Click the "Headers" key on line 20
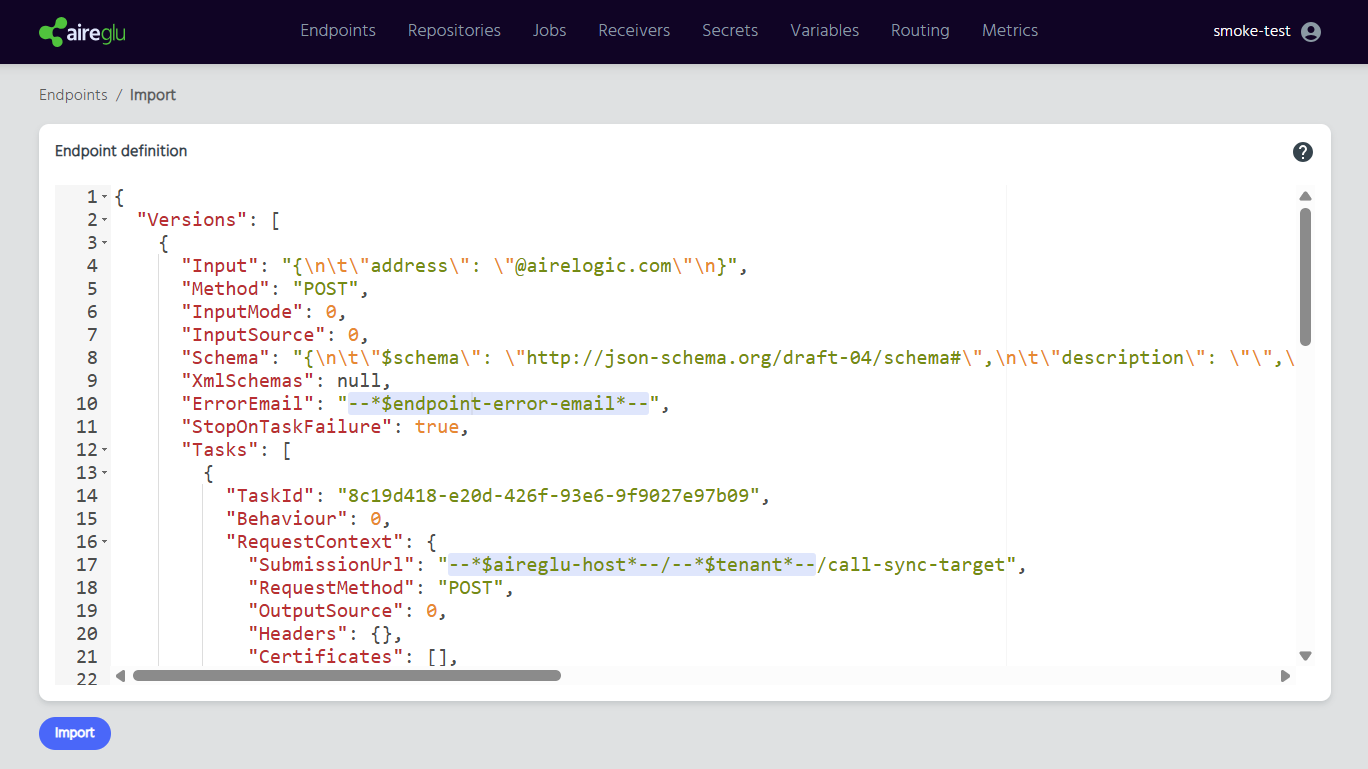This screenshot has height=769, width=1368. (x=298, y=634)
